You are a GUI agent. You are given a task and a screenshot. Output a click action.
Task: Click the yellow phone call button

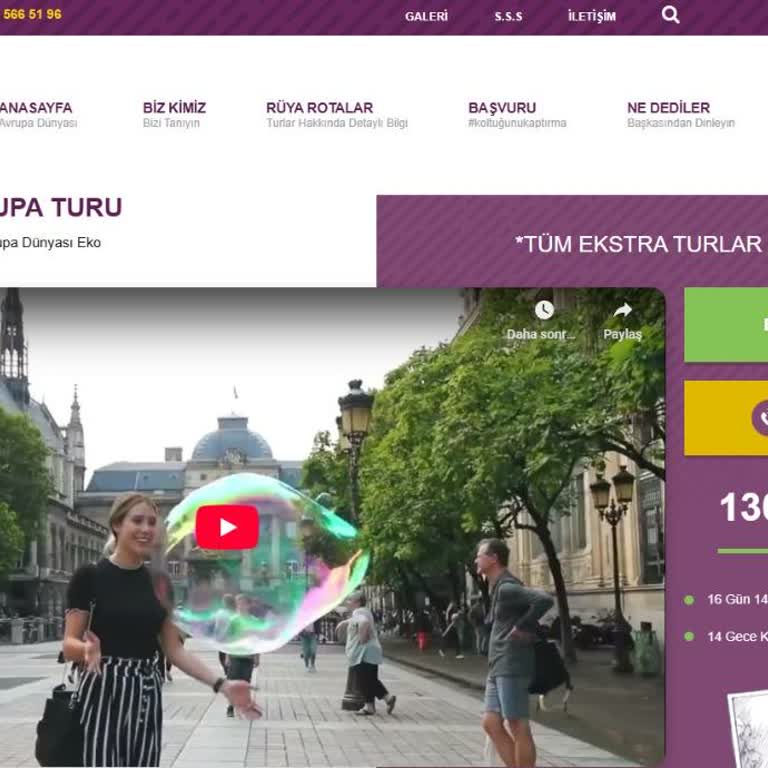[x=726, y=418]
